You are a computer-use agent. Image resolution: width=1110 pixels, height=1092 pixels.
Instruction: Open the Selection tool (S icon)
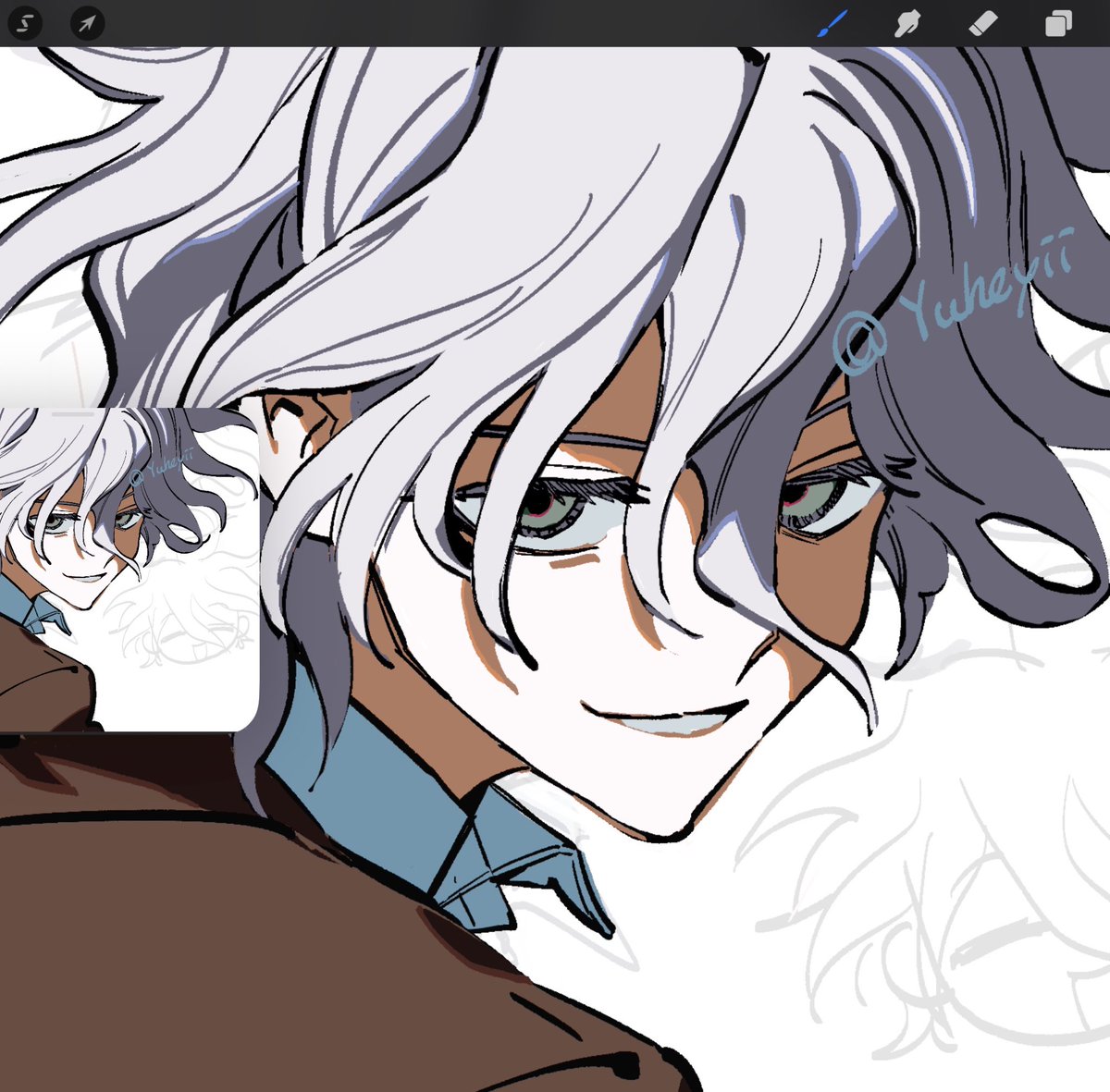(x=25, y=23)
